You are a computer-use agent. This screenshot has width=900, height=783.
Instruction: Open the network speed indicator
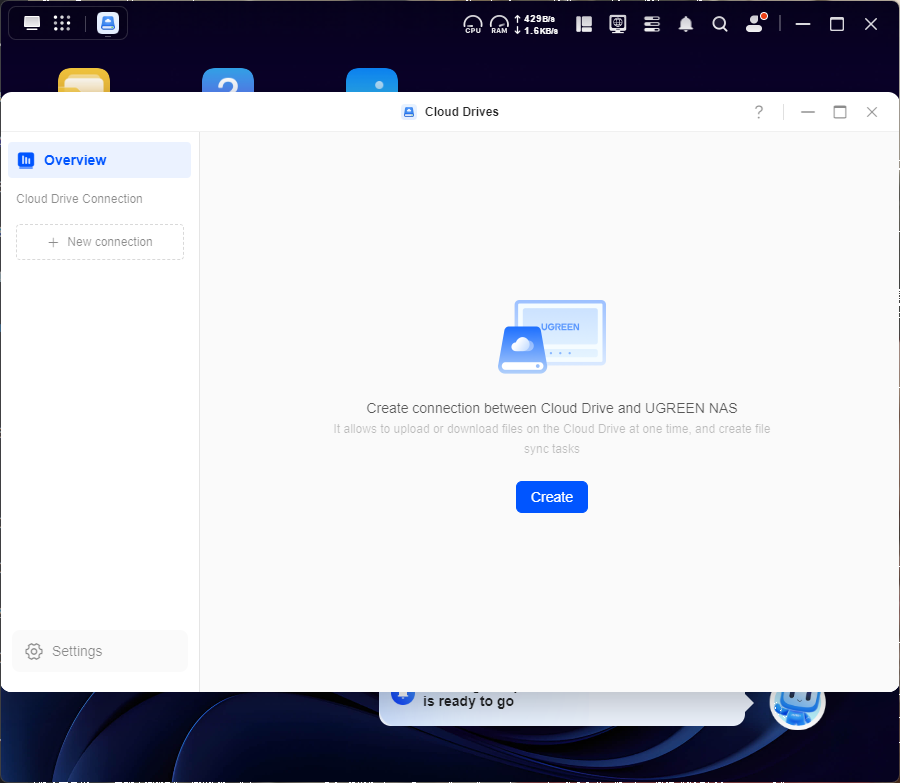pos(536,24)
